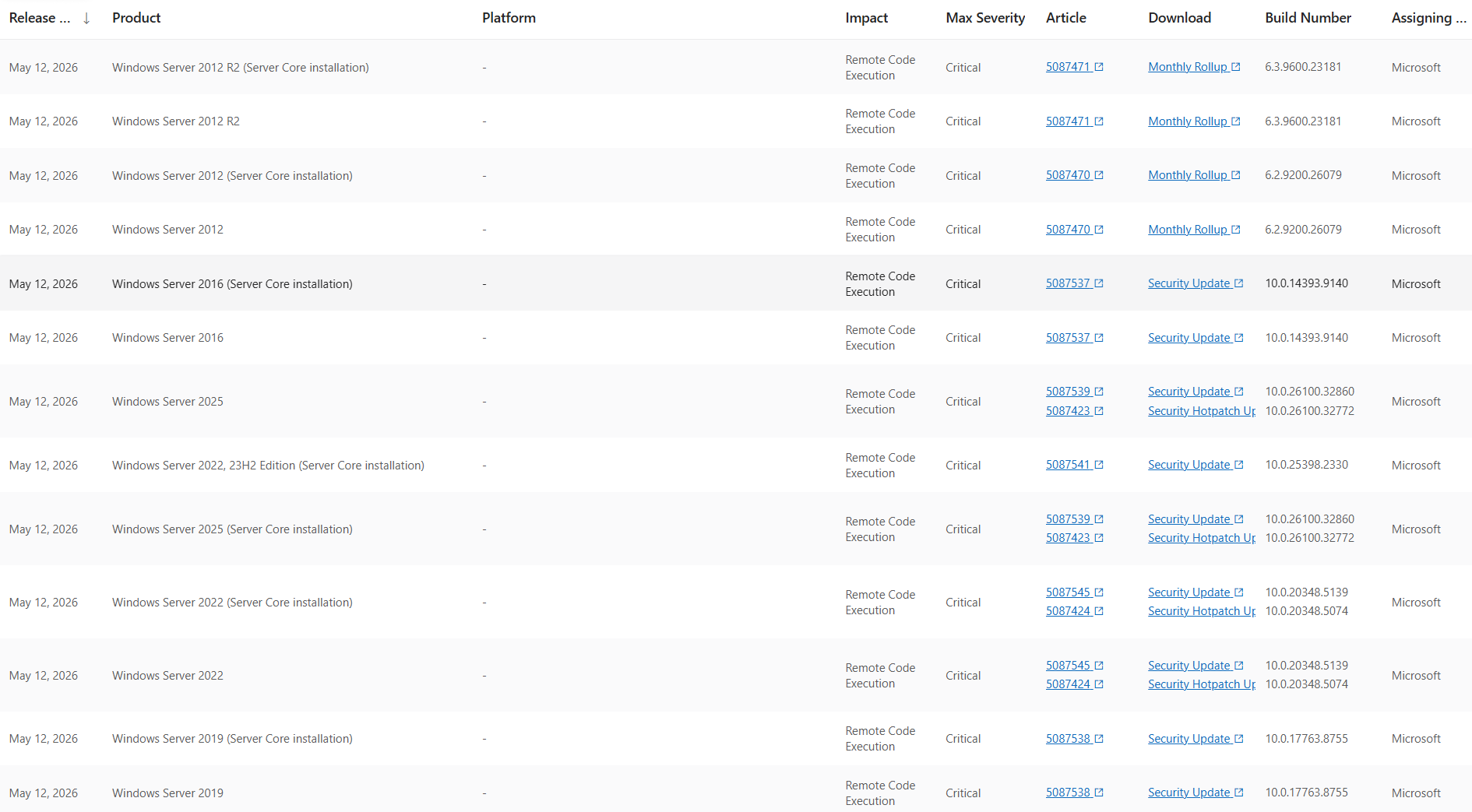
Task: Select "Windows Server 2022 (Server Core installation)" product cell
Action: click(232, 603)
